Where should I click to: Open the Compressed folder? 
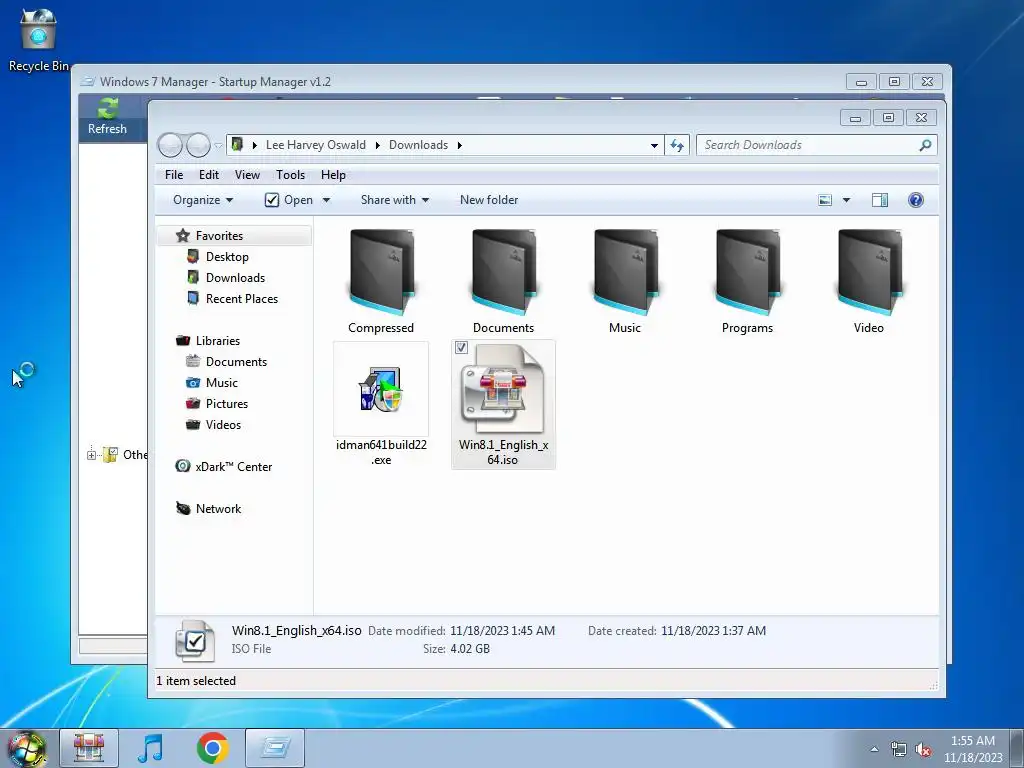pos(381,281)
